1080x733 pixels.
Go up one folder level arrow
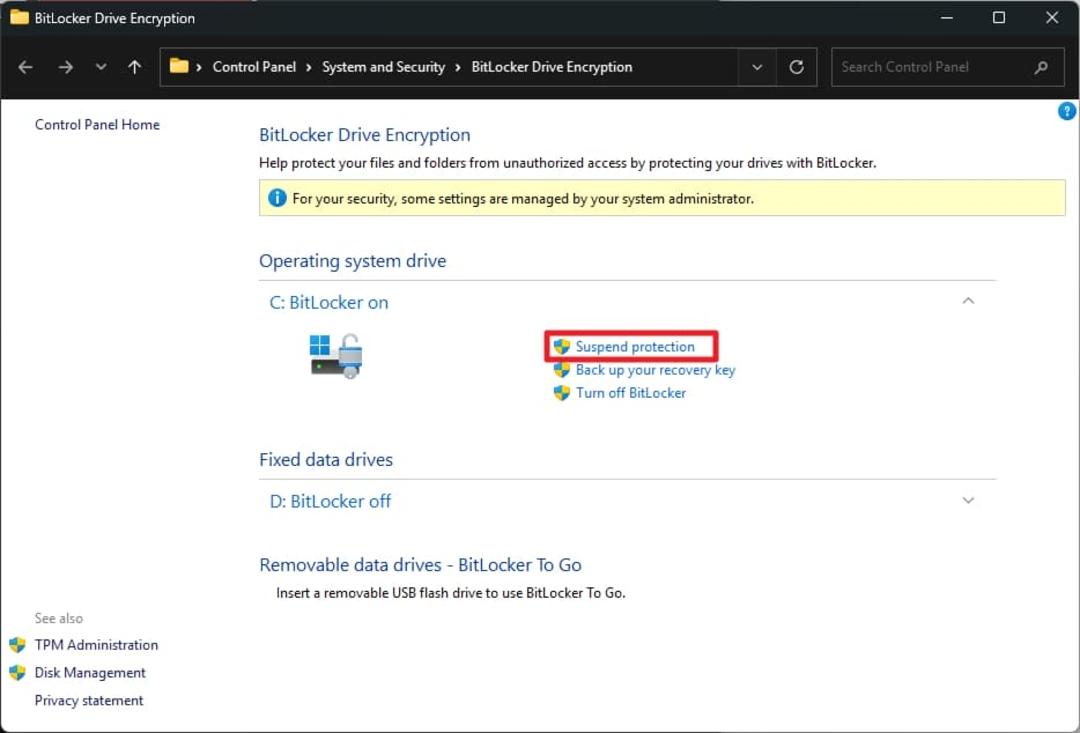134,67
